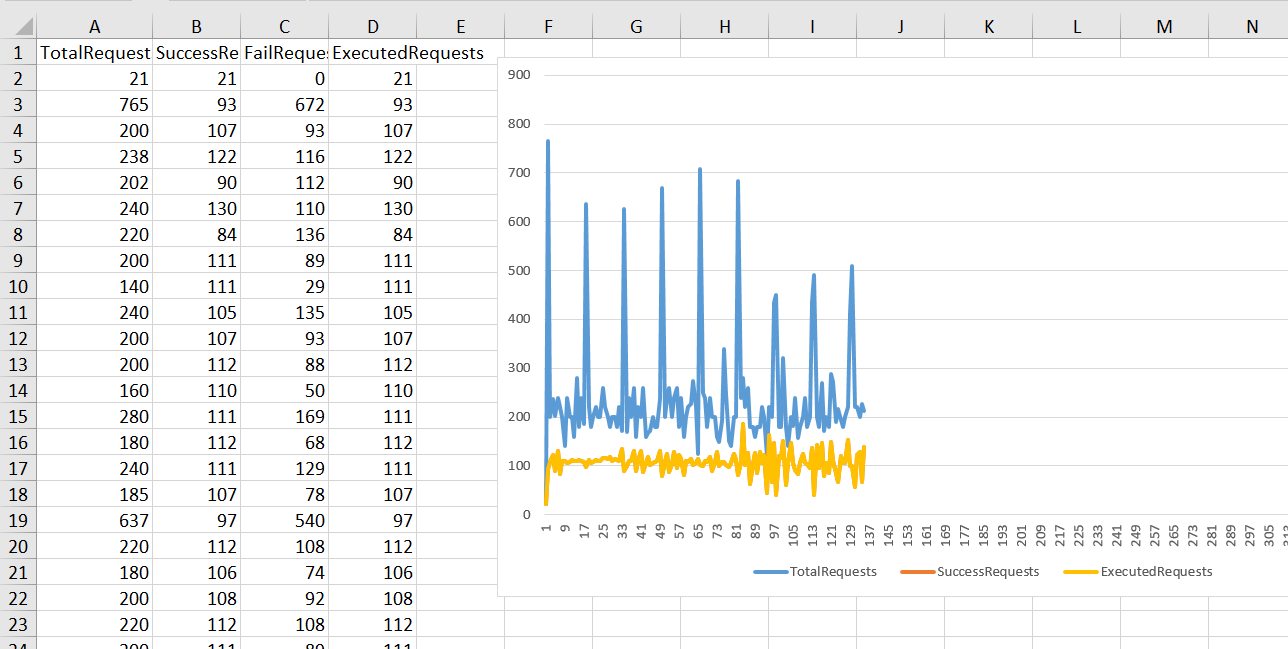Viewport: 1288px width, 649px height.
Task: Select column E header
Action: (x=460, y=27)
